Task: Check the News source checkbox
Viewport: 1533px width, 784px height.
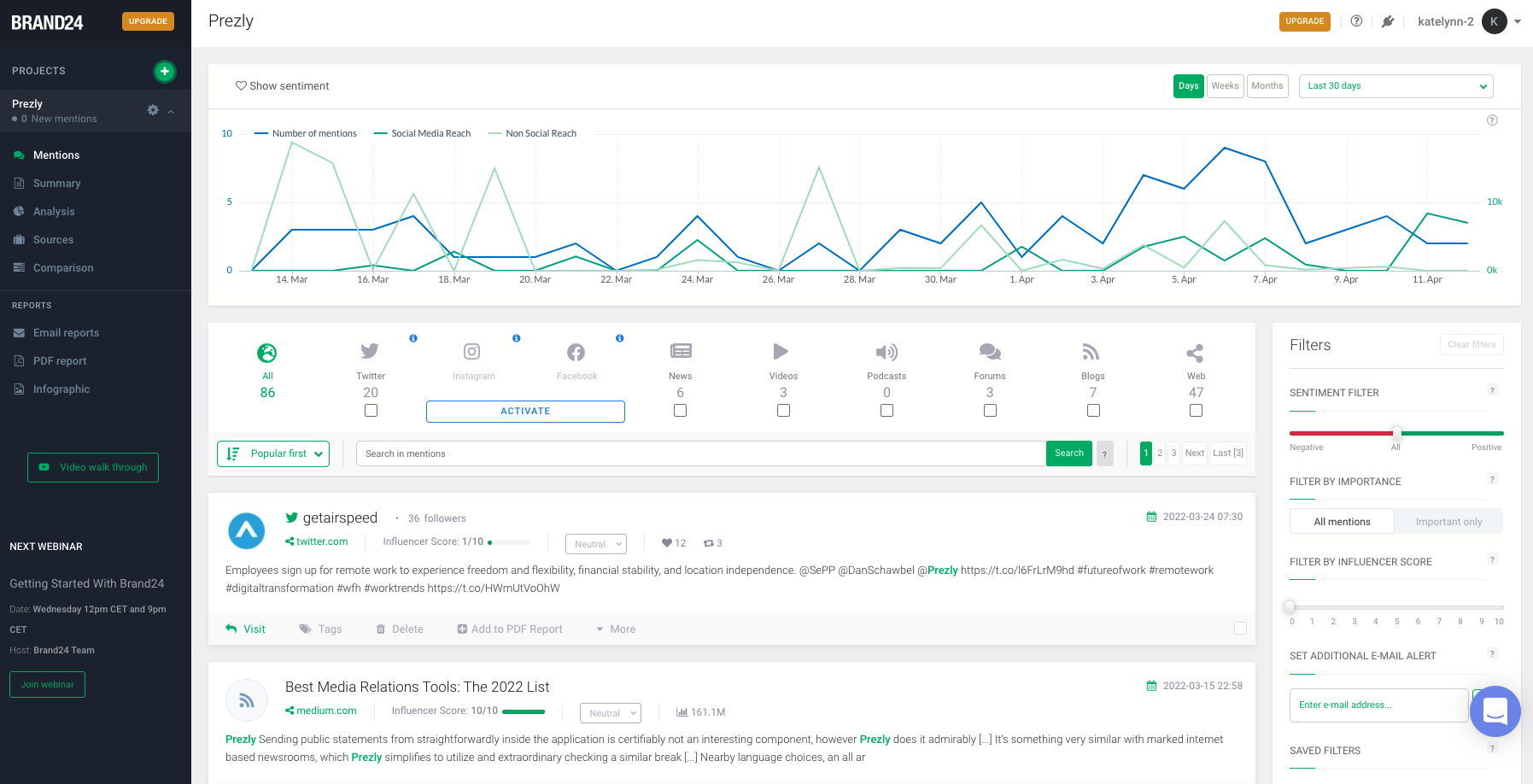Action: tap(680, 411)
